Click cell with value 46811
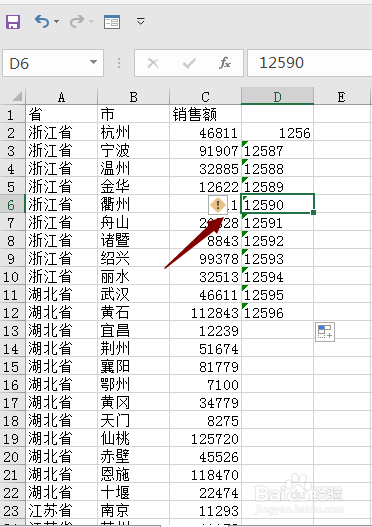372x527 pixels. tap(205, 133)
